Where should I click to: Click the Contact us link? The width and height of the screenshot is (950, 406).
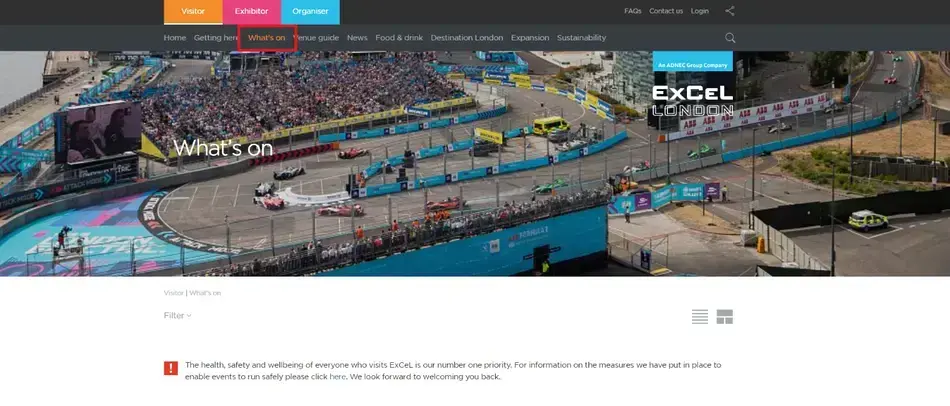[666, 11]
